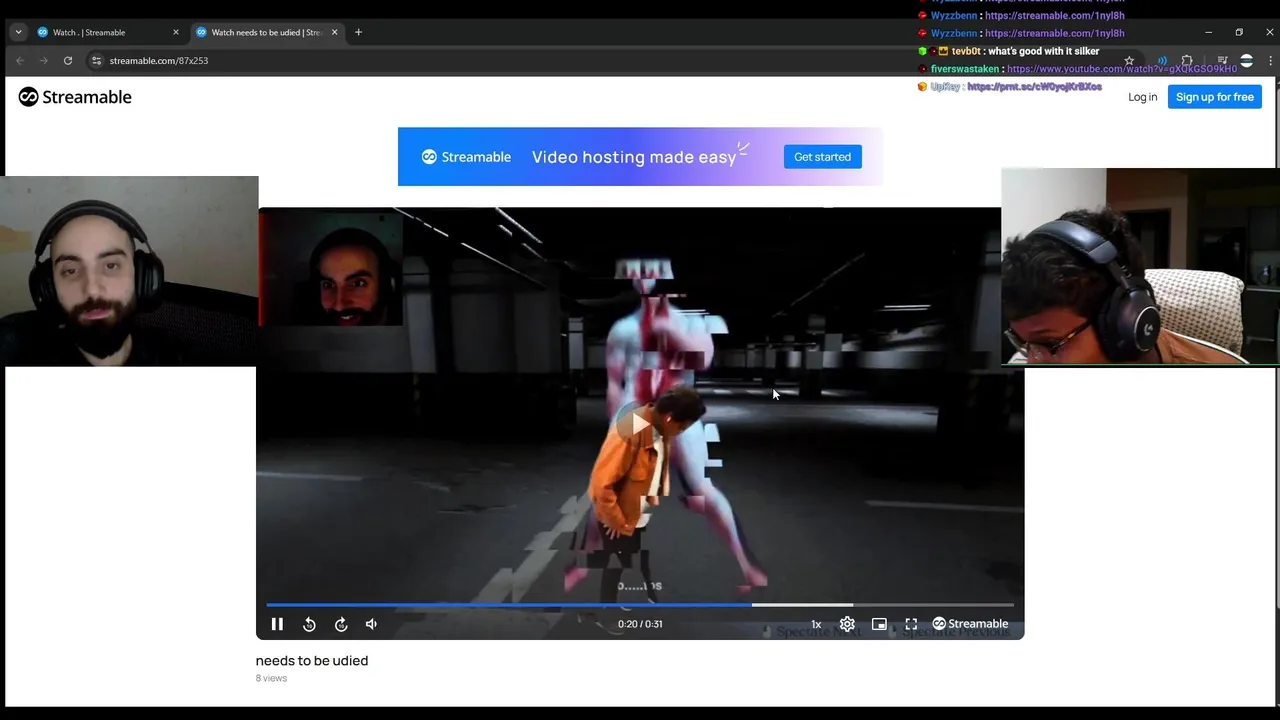
Task: Minimize the browser window
Action: (x=1208, y=32)
